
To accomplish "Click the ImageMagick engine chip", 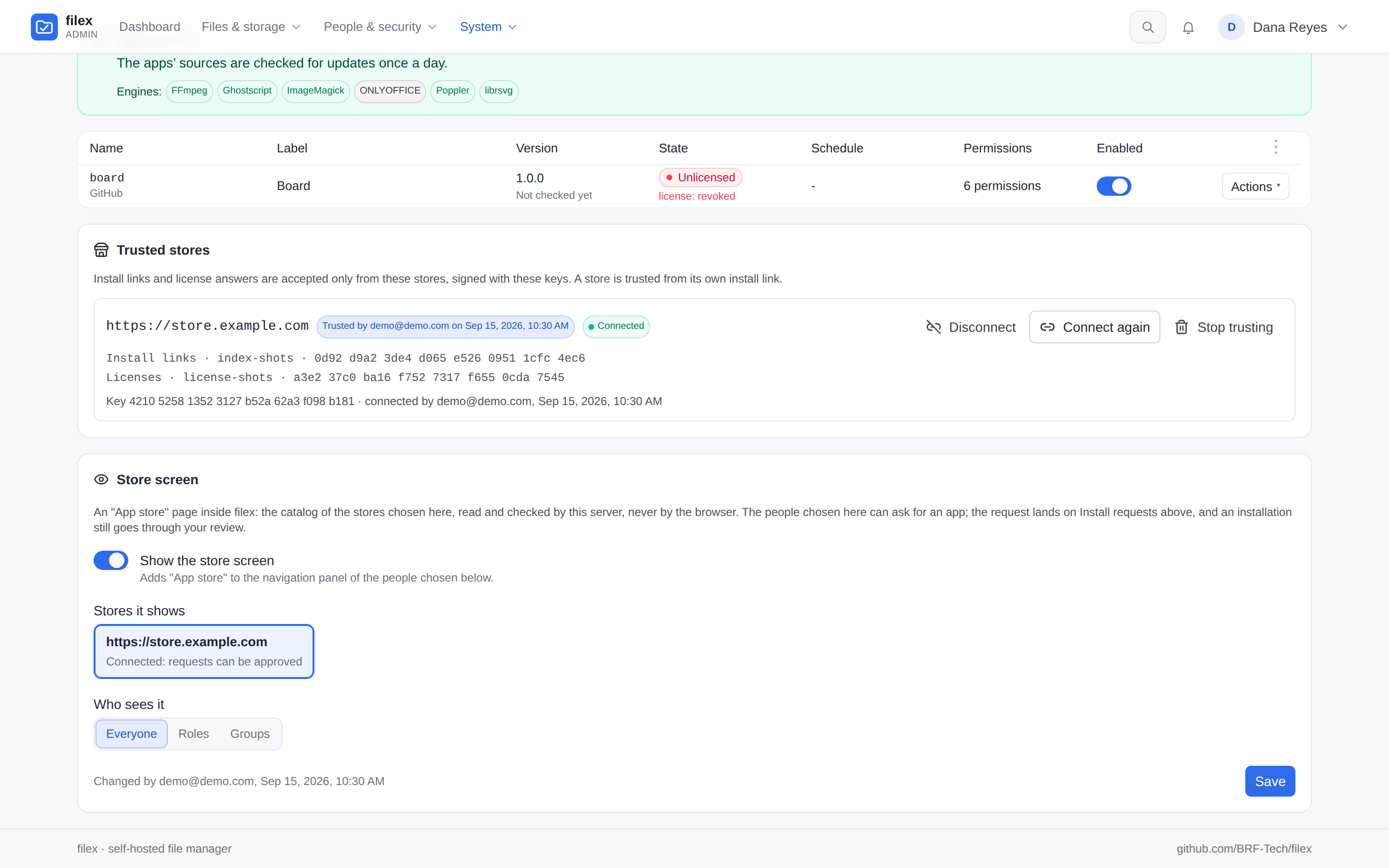I will tap(315, 91).
